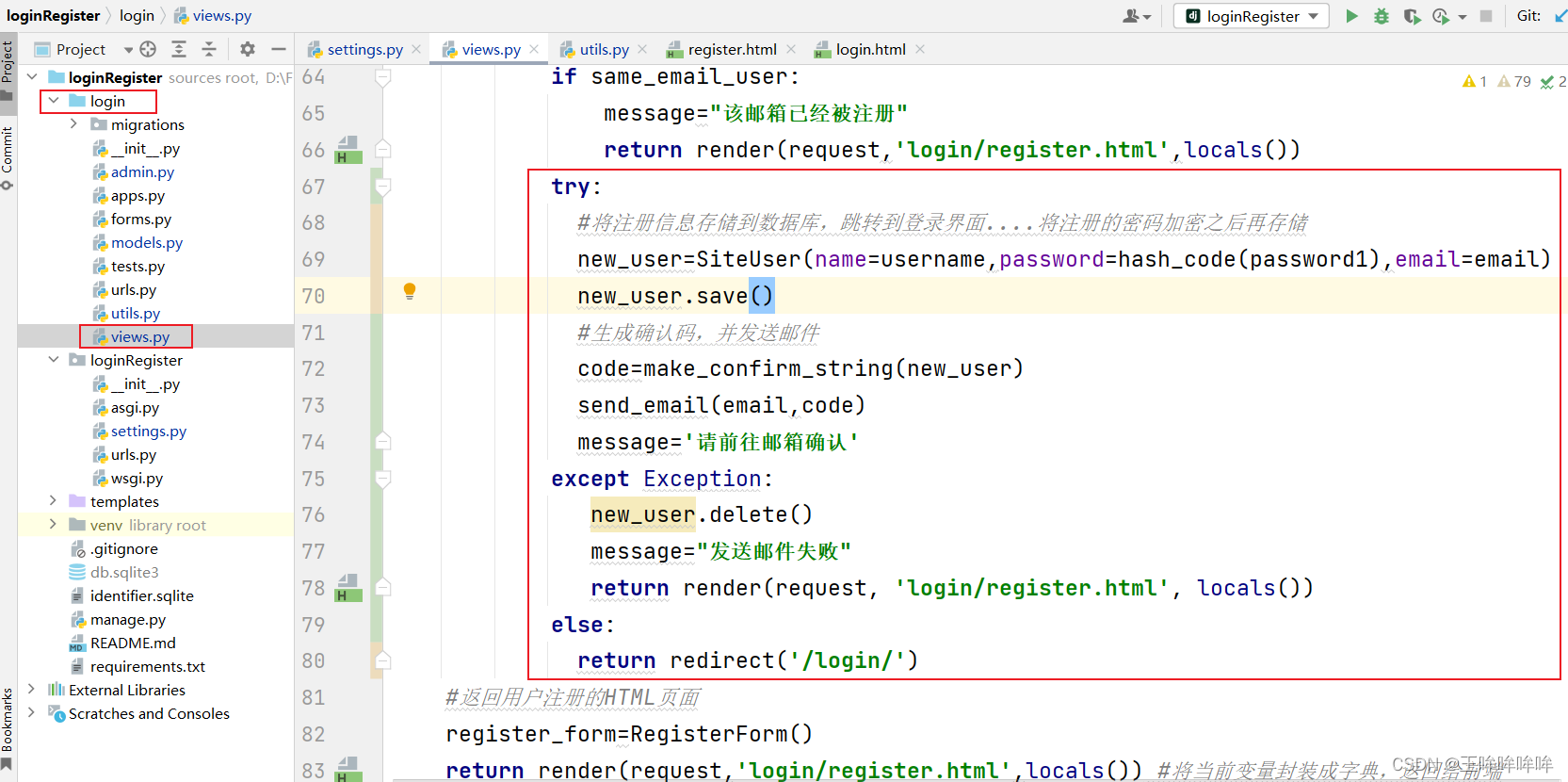Open the Commit tool window
The width and height of the screenshot is (1568, 782).
click(8, 157)
